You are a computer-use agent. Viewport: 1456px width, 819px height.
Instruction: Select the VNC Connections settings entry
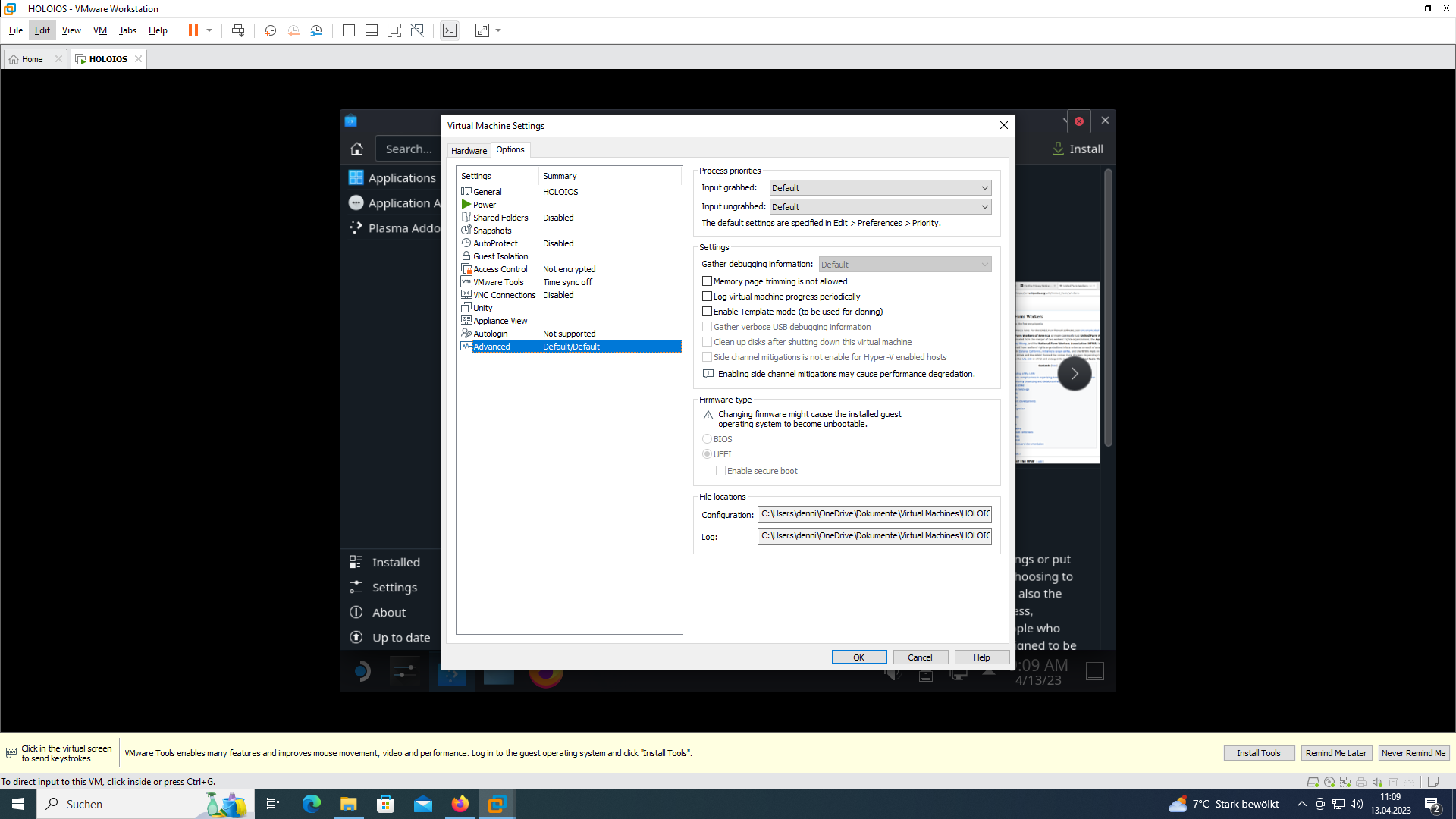[503, 295]
